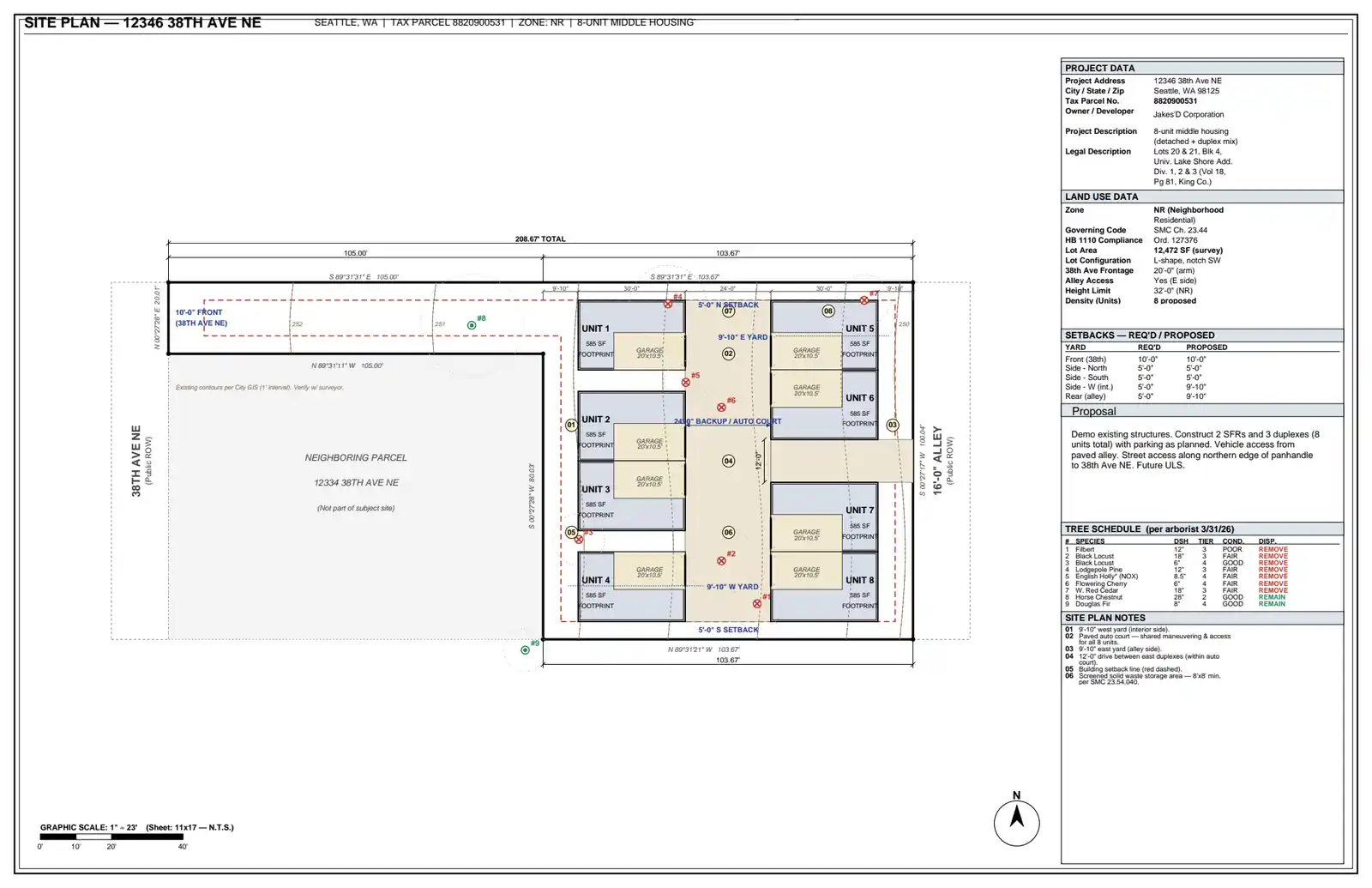Select keynote bubble 03 near the alley
The image size is (1372, 888).
(x=893, y=425)
